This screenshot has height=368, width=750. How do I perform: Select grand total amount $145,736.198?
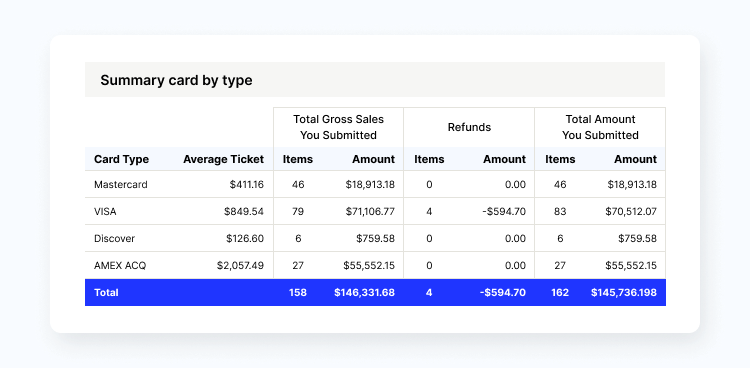pos(624,292)
